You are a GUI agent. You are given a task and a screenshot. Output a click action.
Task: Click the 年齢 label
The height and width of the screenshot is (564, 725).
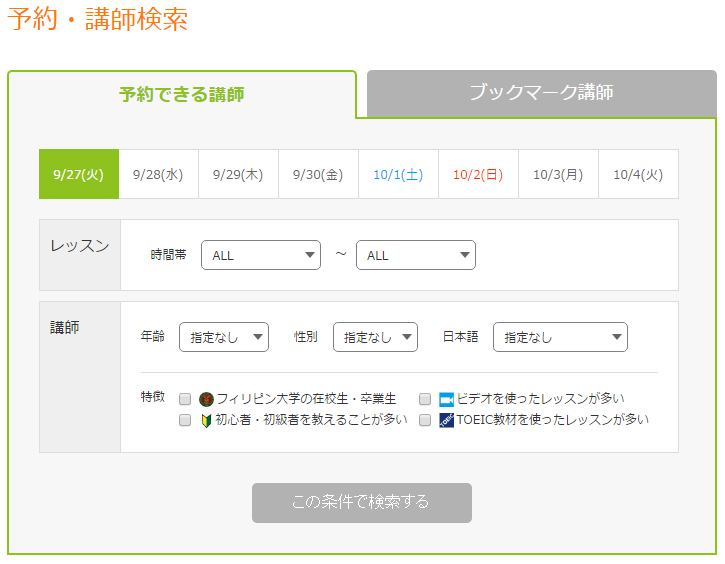[x=153, y=336]
